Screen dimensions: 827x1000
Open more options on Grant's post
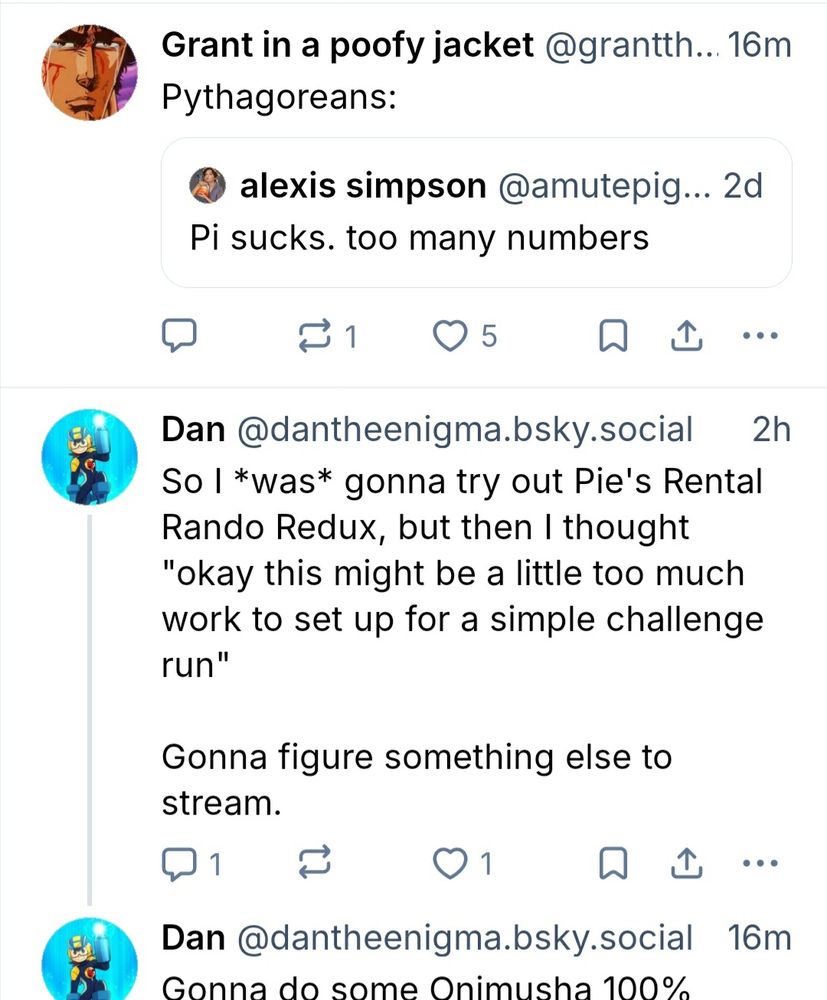tap(761, 338)
